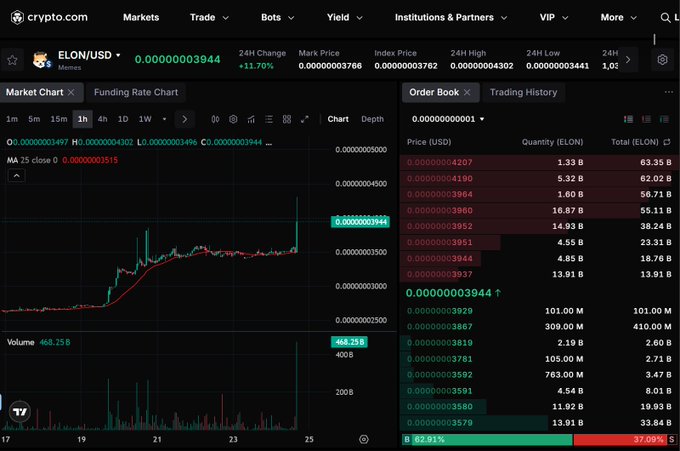680x451 pixels.
Task: Open the chart indicators icon
Action: point(251,119)
